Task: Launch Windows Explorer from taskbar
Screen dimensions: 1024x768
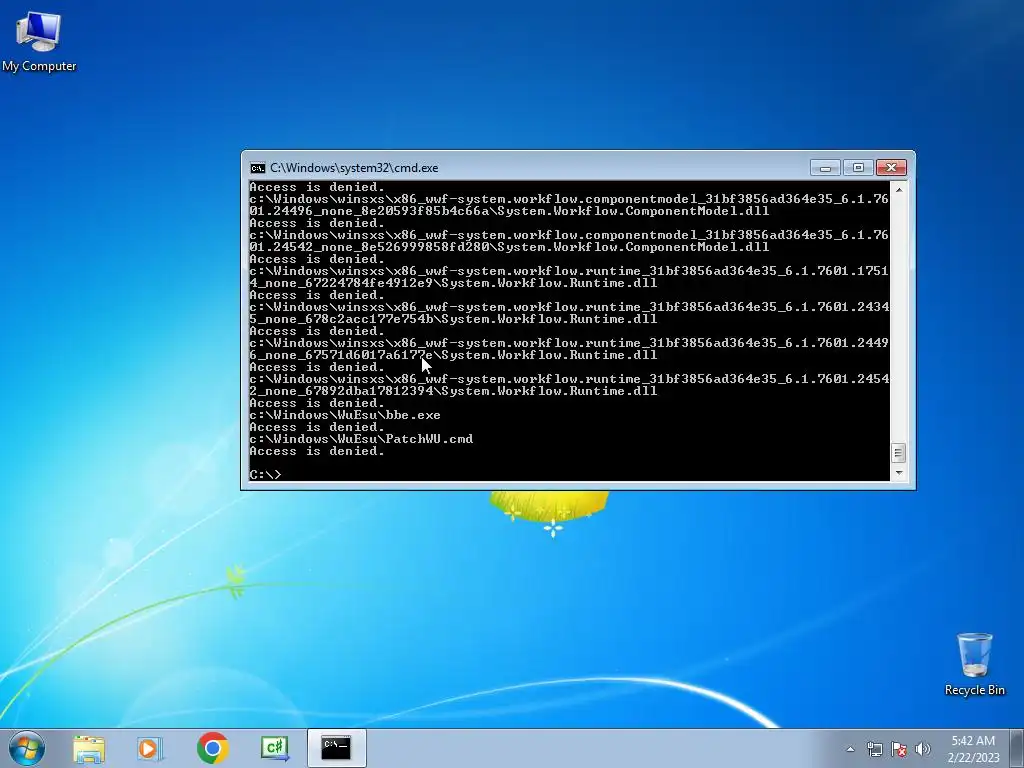Action: (x=89, y=748)
